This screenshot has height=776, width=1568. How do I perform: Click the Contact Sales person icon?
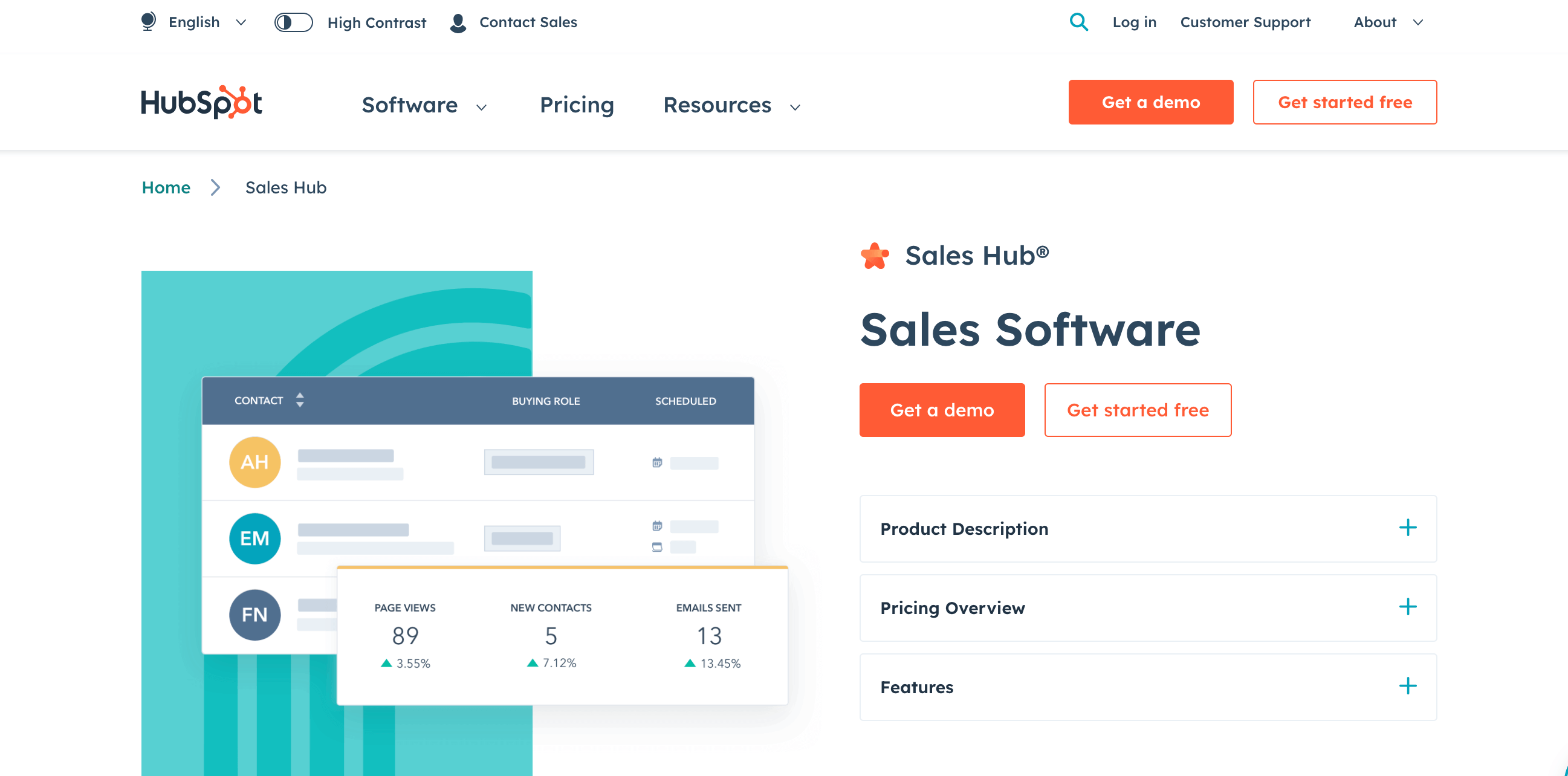pos(458,23)
